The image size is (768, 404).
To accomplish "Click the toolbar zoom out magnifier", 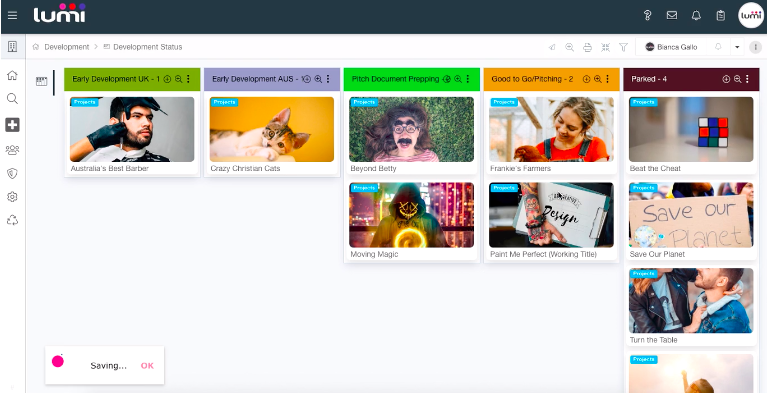I will pyautogui.click(x=570, y=47).
